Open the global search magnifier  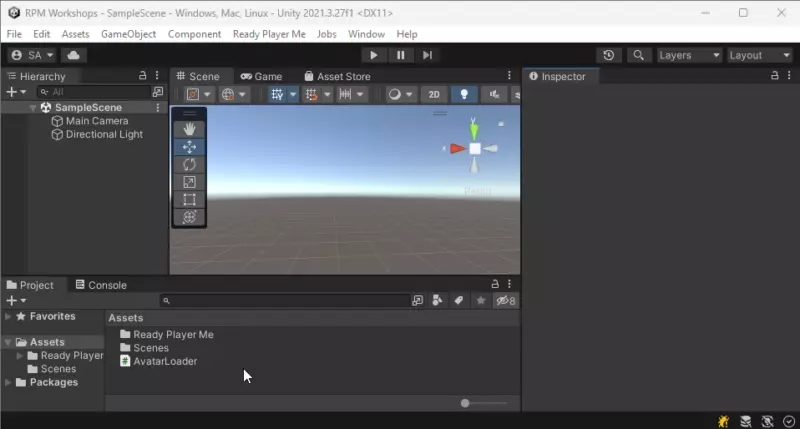[x=638, y=55]
